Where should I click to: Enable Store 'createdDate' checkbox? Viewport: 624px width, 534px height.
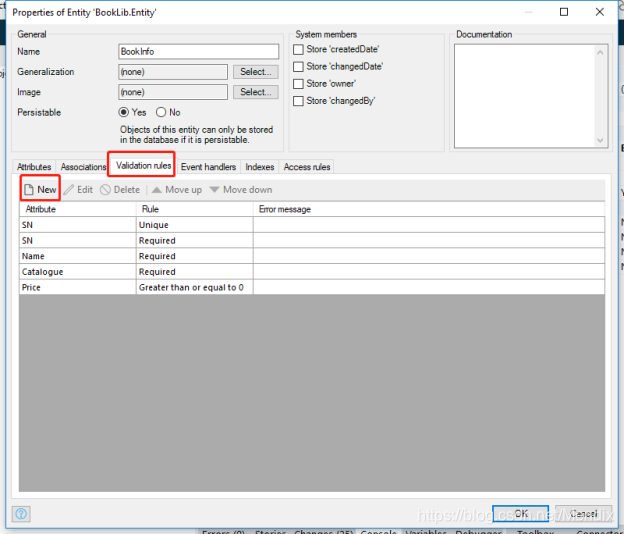(298, 49)
